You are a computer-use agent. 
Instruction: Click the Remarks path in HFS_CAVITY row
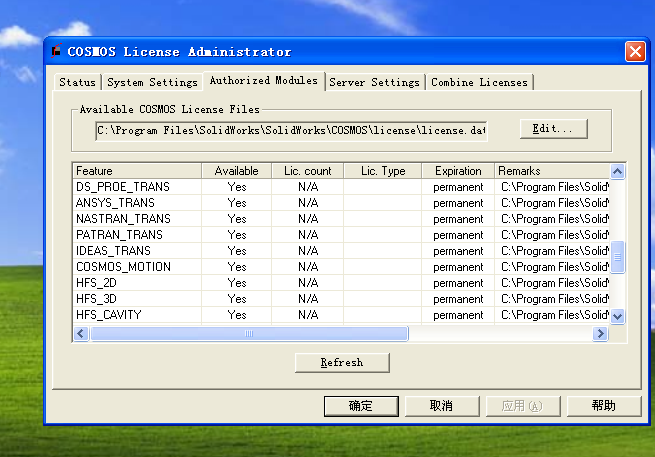tap(555, 315)
